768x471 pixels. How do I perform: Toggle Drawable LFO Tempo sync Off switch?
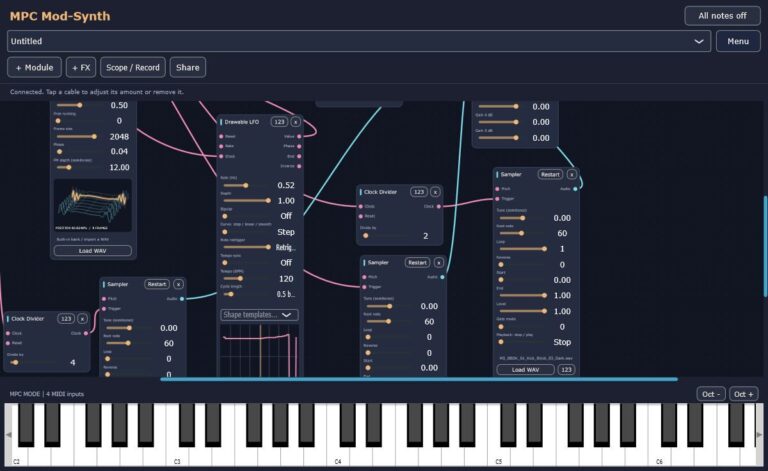coord(247,263)
